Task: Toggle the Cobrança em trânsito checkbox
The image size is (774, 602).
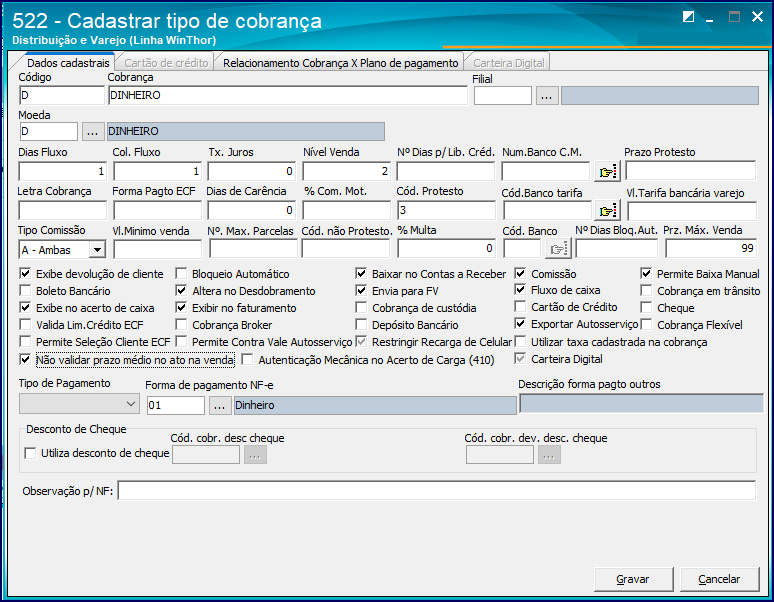Action: [646, 291]
